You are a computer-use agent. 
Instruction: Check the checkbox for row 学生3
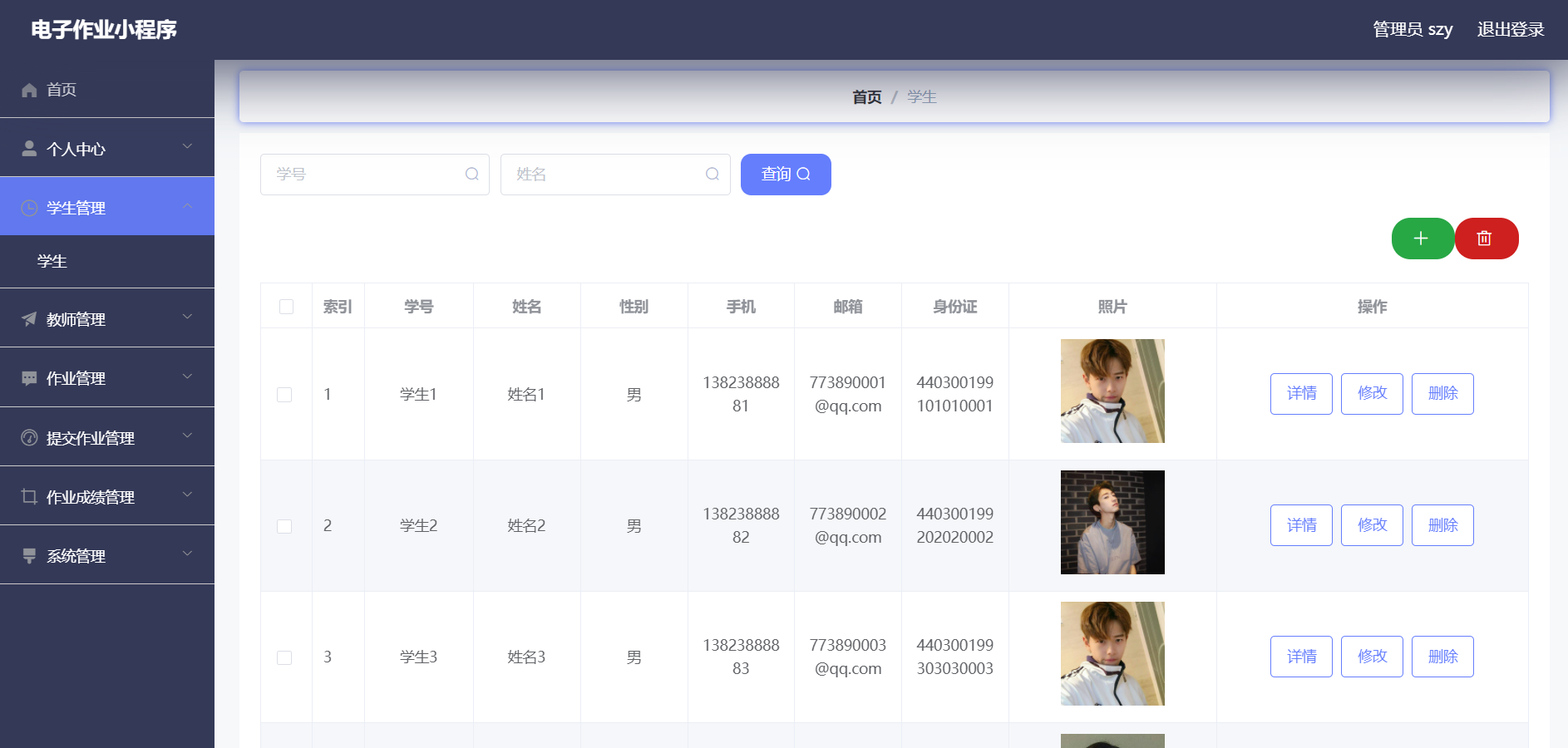point(284,657)
